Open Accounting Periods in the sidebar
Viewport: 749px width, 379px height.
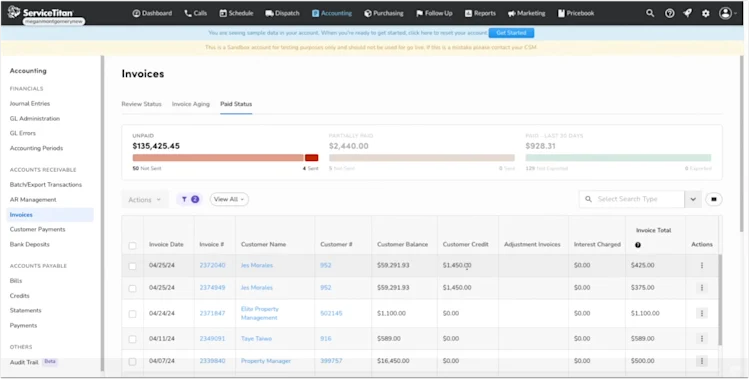pos(36,148)
